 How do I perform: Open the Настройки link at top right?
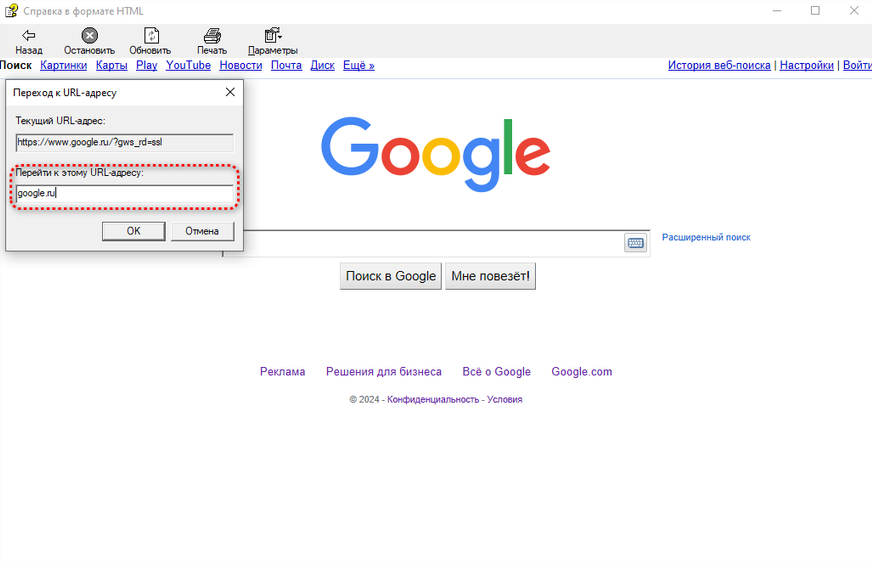point(806,65)
